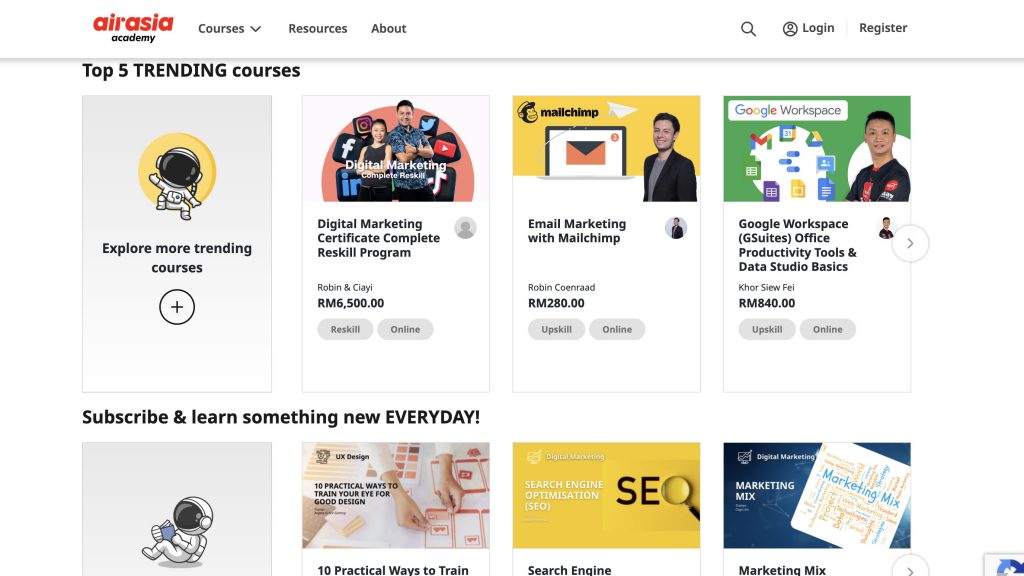Click the price RM280.00
Image resolution: width=1024 pixels, height=576 pixels.
556,303
